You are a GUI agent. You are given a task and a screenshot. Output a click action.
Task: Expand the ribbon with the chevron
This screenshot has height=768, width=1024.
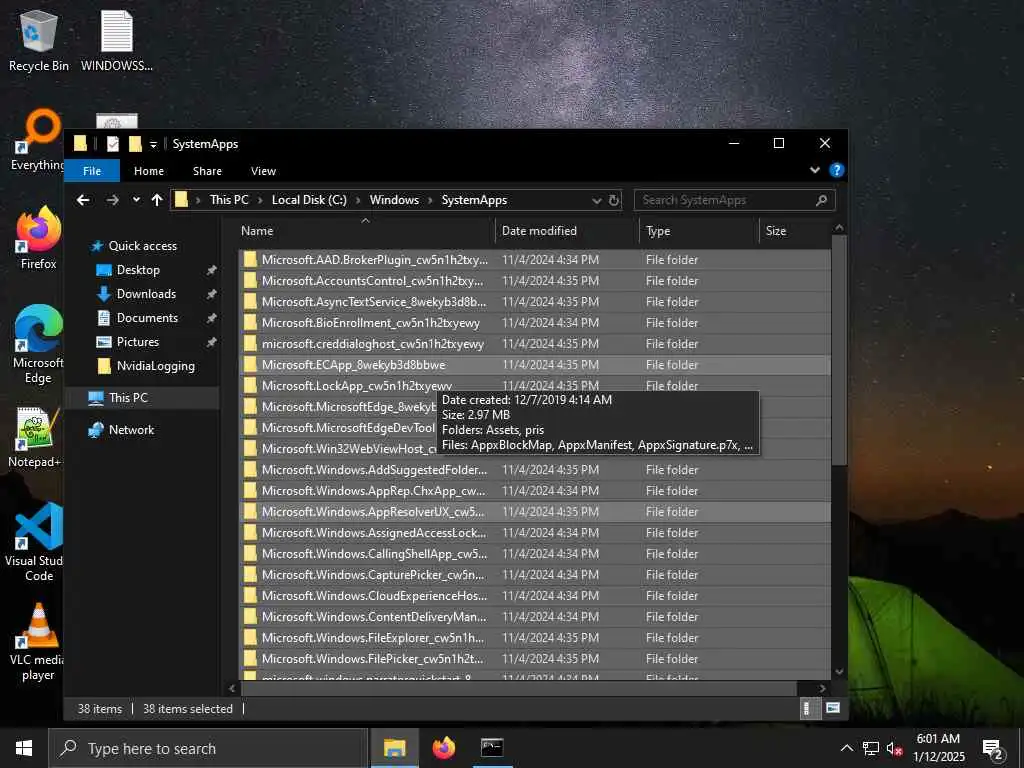coord(814,170)
